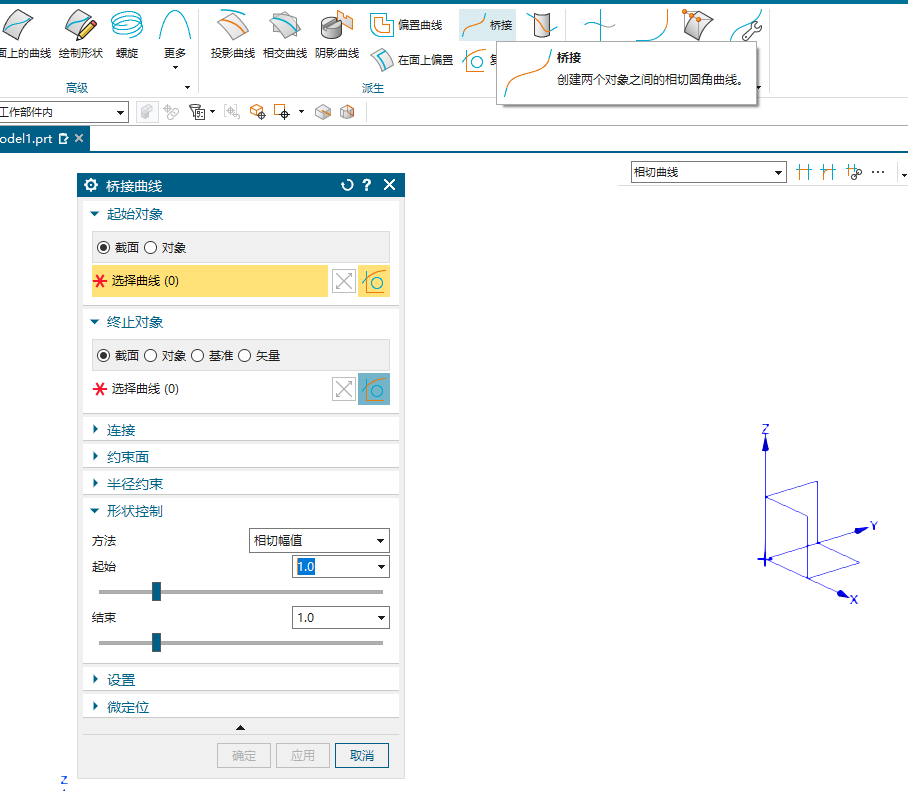The image size is (908, 791).
Task: Collapse the 起始对象 section
Action: [x=95, y=214]
